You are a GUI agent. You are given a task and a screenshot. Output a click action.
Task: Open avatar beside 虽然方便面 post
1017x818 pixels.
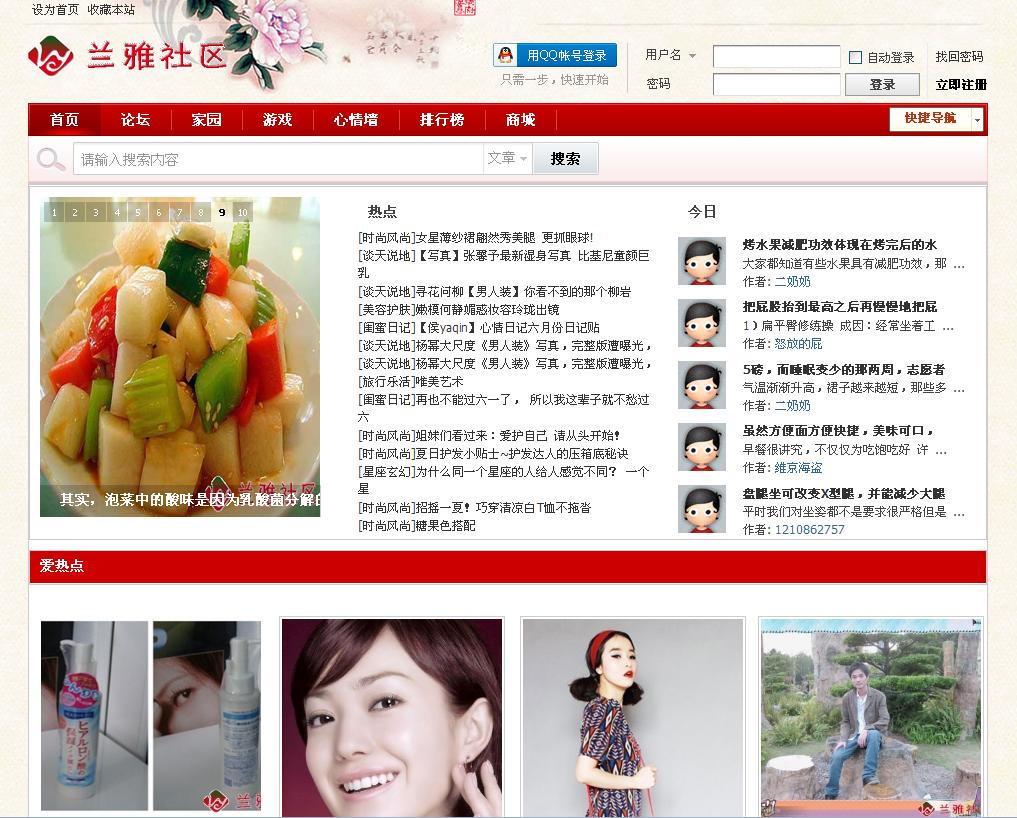702,447
